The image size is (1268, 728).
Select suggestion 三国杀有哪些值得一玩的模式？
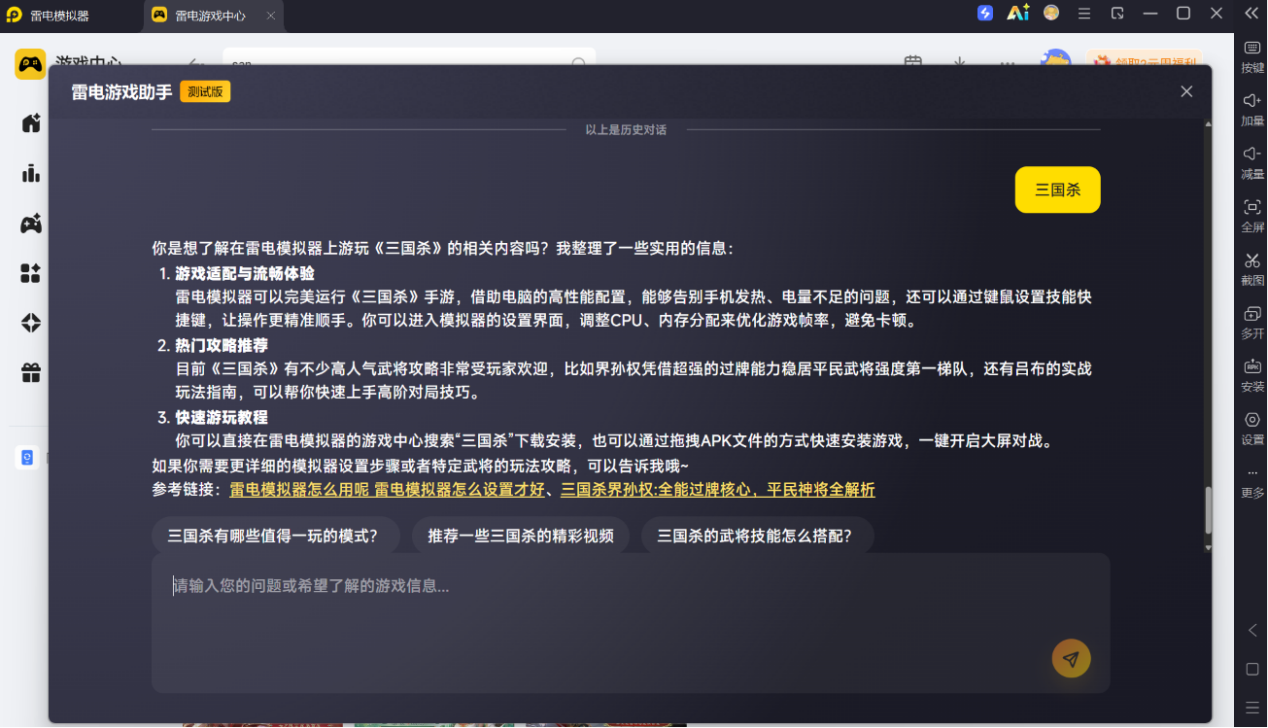(274, 535)
